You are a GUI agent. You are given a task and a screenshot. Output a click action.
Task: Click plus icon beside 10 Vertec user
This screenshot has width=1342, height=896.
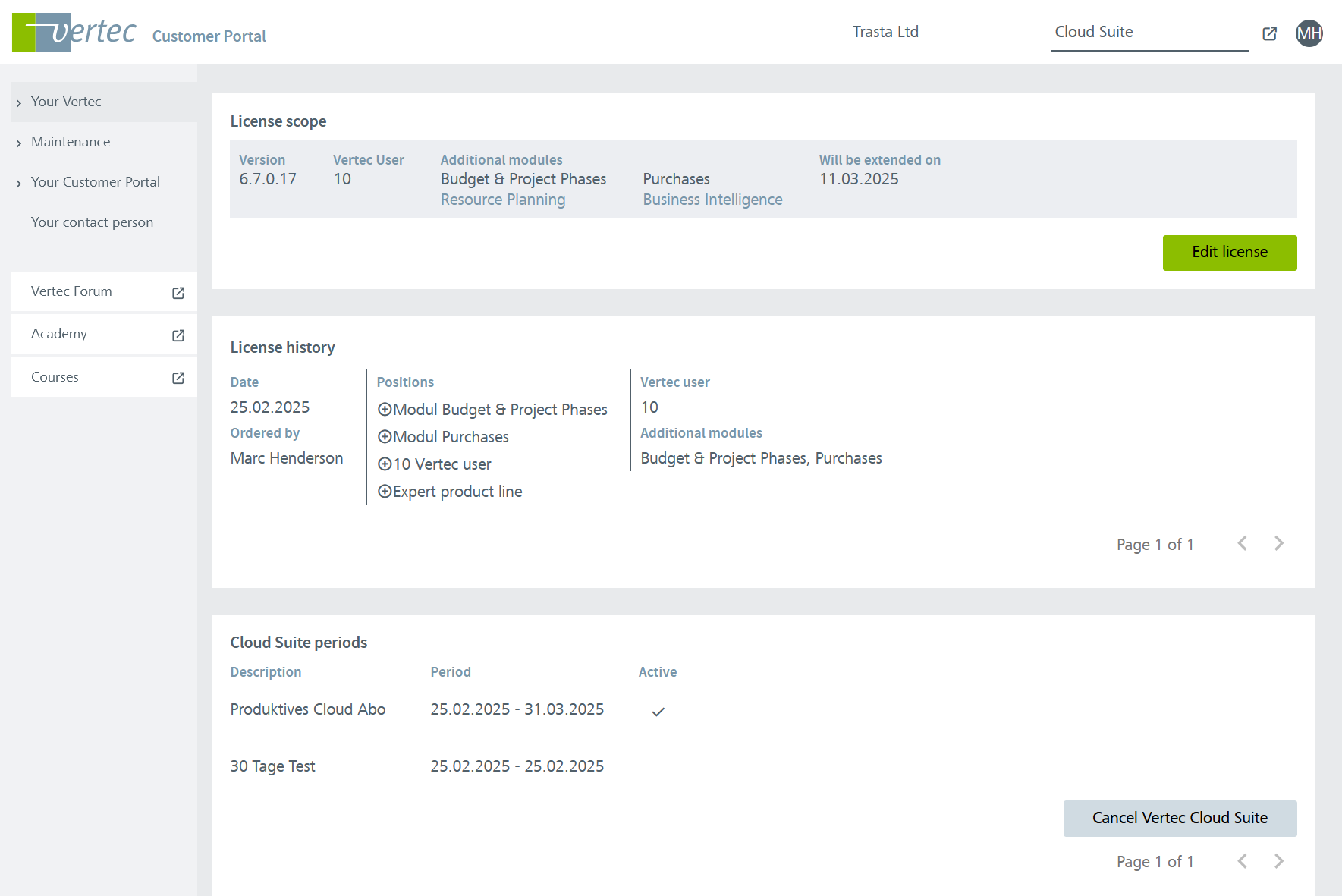coord(385,464)
